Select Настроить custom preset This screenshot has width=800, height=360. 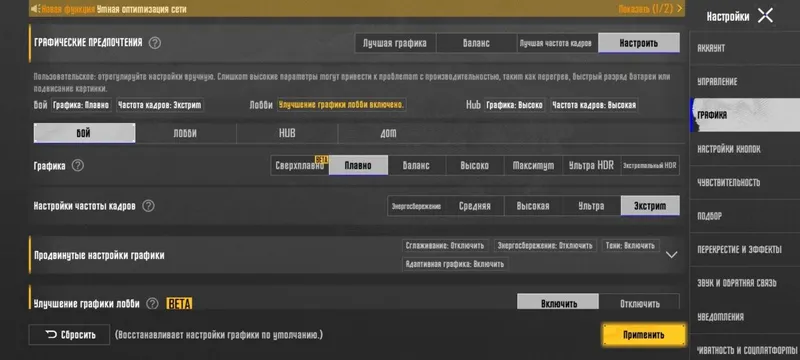(639, 43)
